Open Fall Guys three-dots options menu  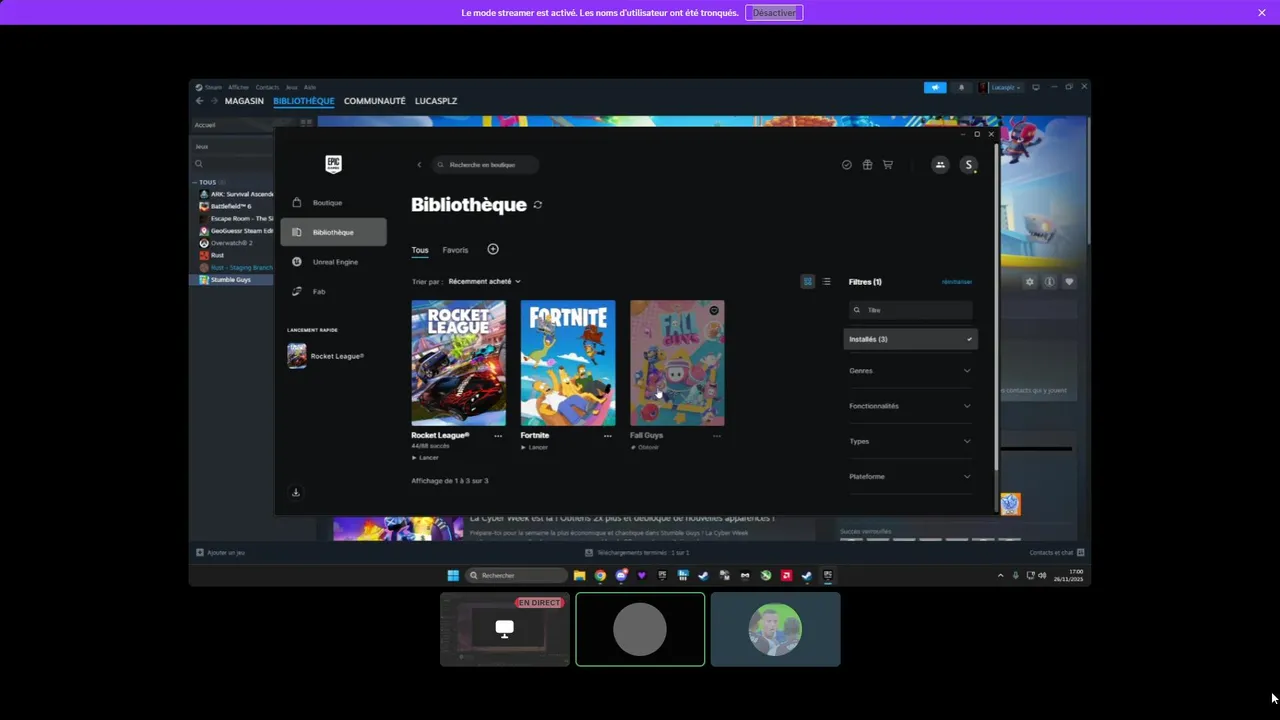coord(716,436)
